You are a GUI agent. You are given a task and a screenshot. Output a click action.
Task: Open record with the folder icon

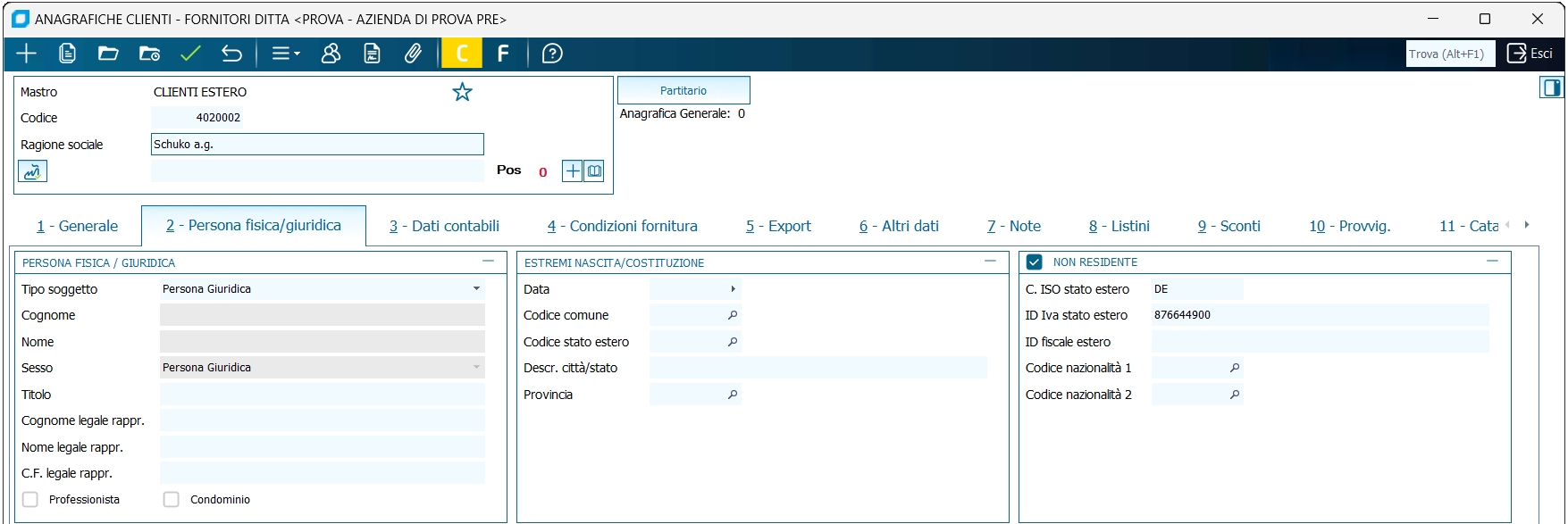(108, 54)
